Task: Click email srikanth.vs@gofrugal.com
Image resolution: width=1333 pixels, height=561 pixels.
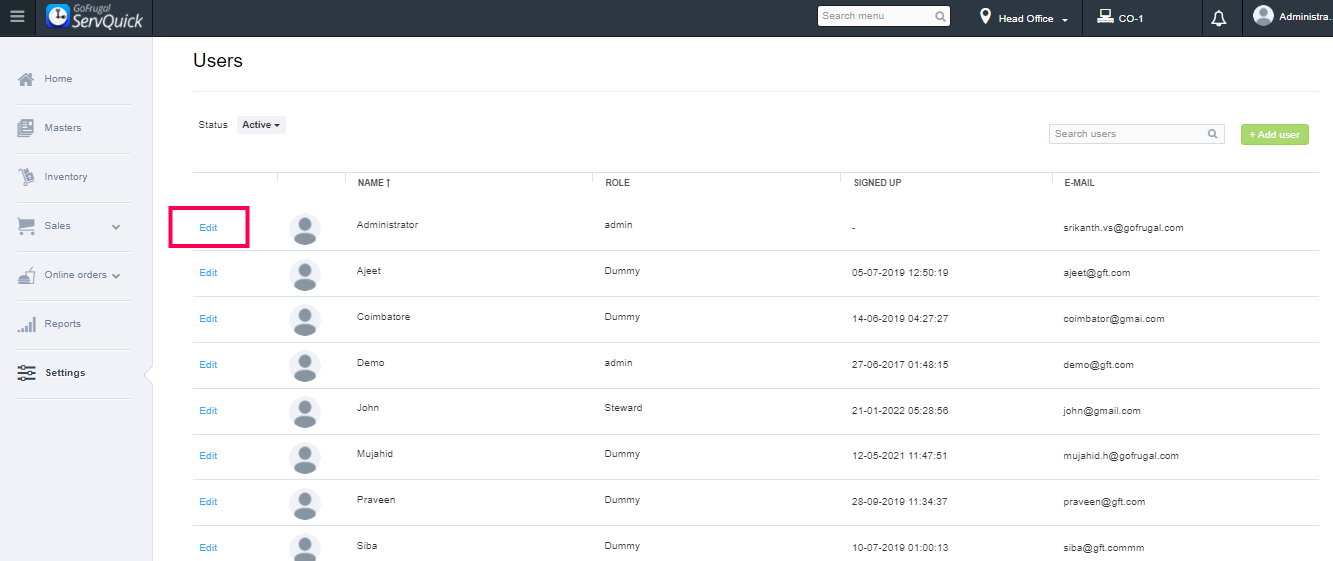Action: tap(1123, 228)
